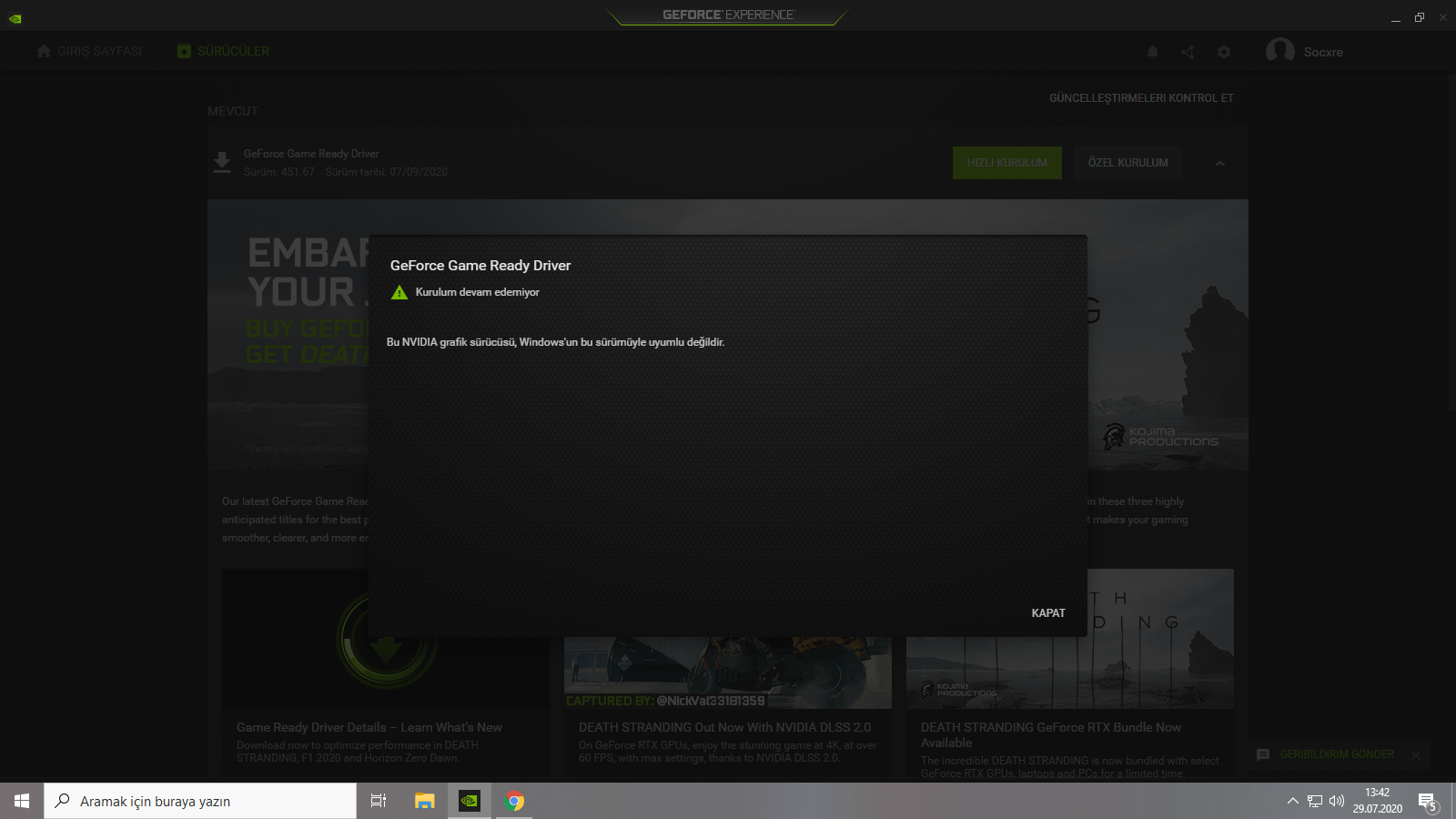Click the DEATH STRANDING bundle image thumbnail
Viewport: 1456px width, 819px height.
[1070, 639]
